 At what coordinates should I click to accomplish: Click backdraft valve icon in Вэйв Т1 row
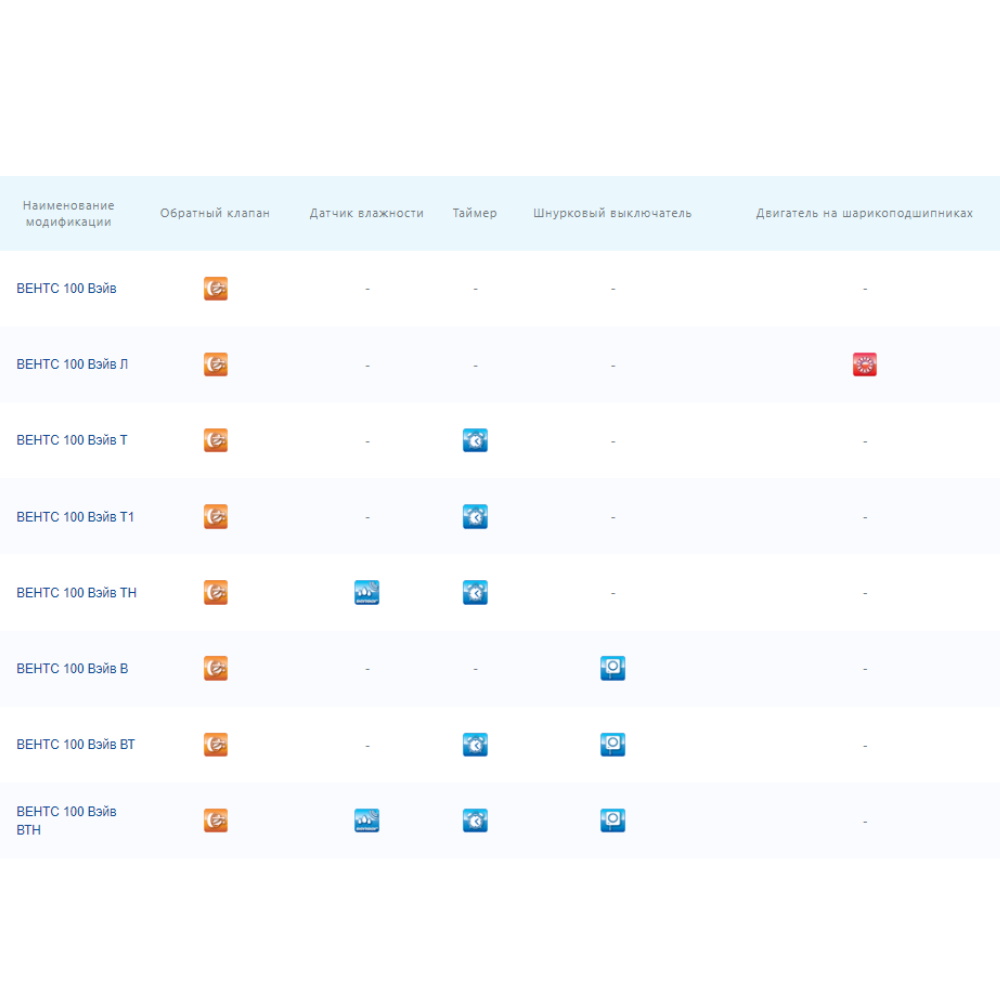pyautogui.click(x=216, y=517)
